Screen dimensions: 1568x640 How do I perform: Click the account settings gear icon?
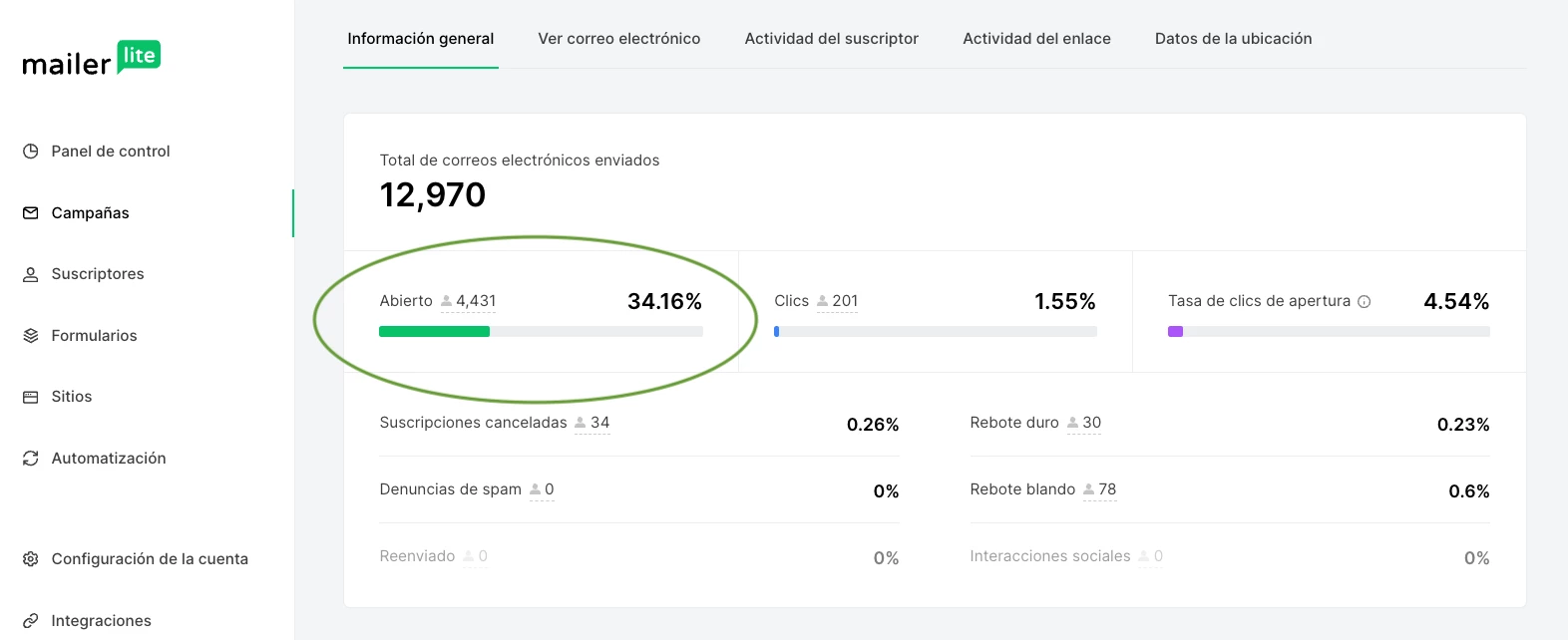coord(31,559)
